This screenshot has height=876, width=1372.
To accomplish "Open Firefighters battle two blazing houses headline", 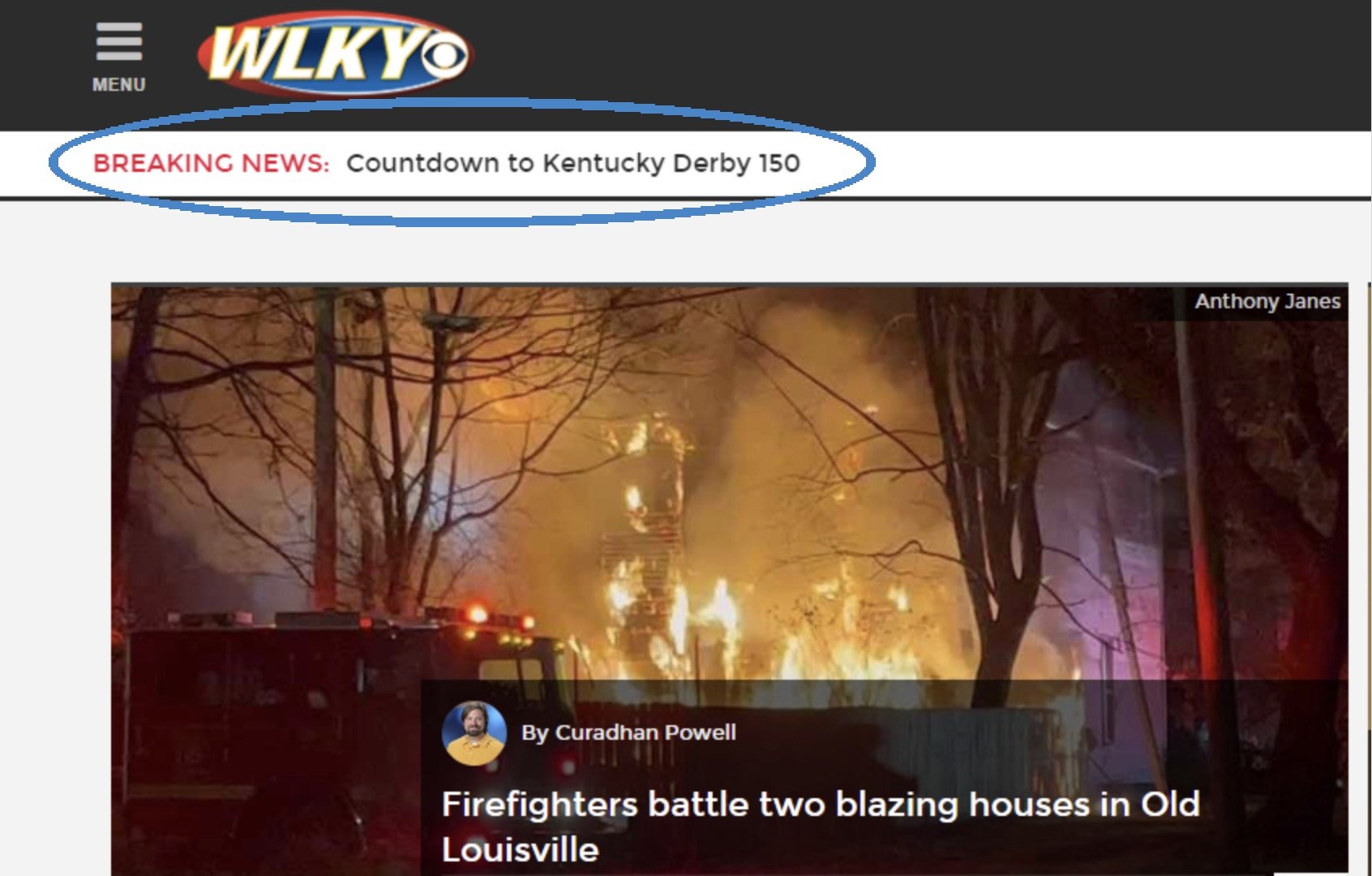I will coord(821,827).
